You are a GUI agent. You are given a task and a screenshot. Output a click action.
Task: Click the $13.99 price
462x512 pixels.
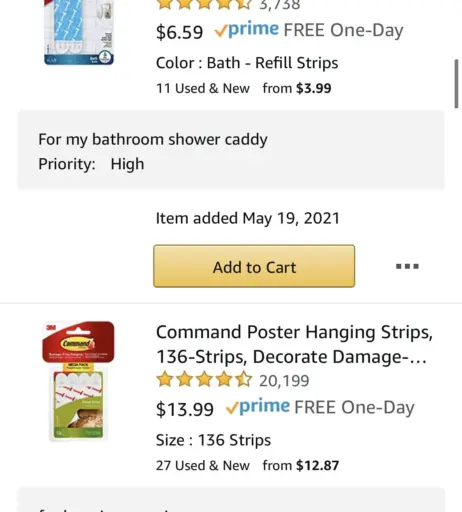pyautogui.click(x=185, y=409)
